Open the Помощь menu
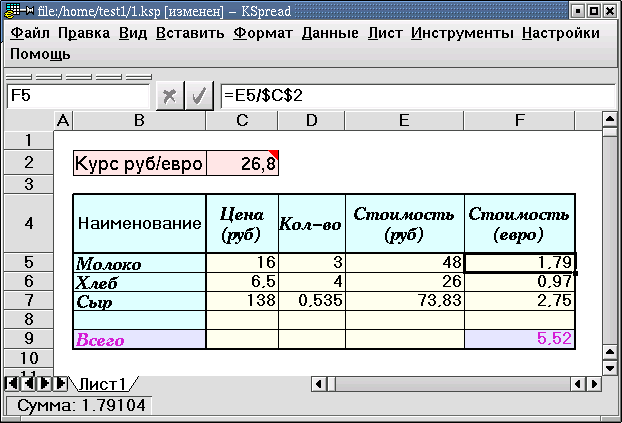 point(40,54)
